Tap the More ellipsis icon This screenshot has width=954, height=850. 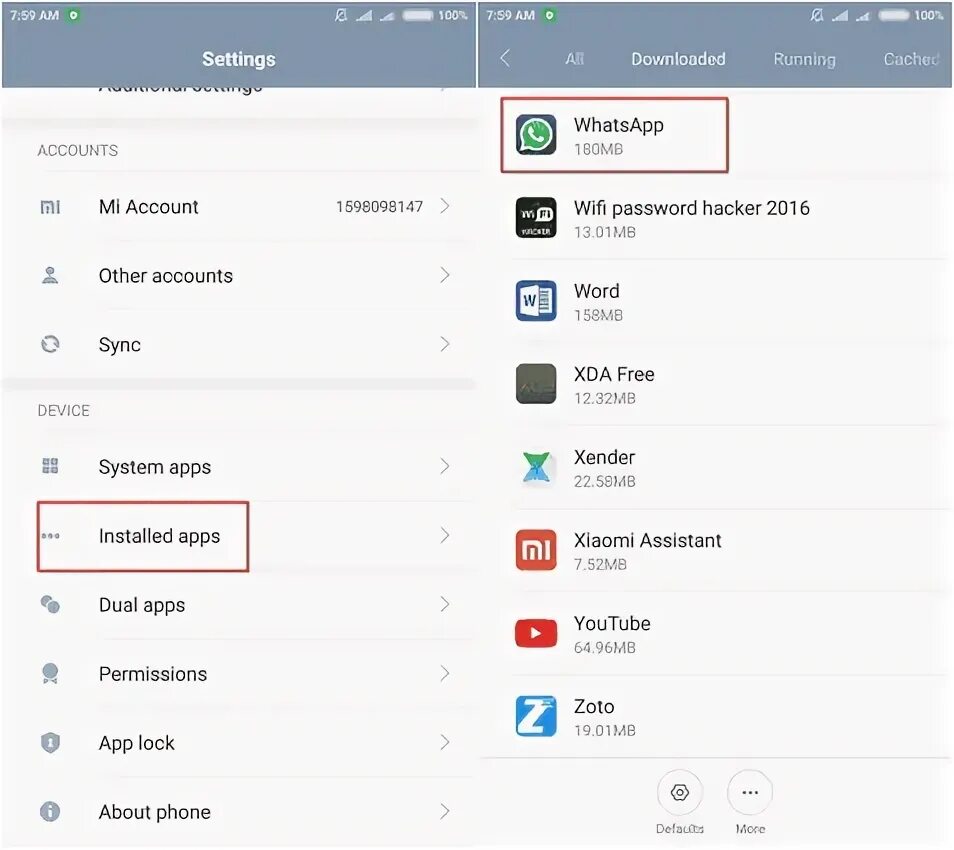(x=750, y=792)
